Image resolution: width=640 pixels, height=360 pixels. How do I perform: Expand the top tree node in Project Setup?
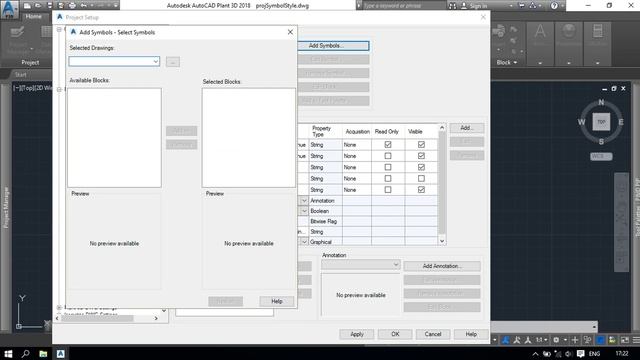click(59, 29)
